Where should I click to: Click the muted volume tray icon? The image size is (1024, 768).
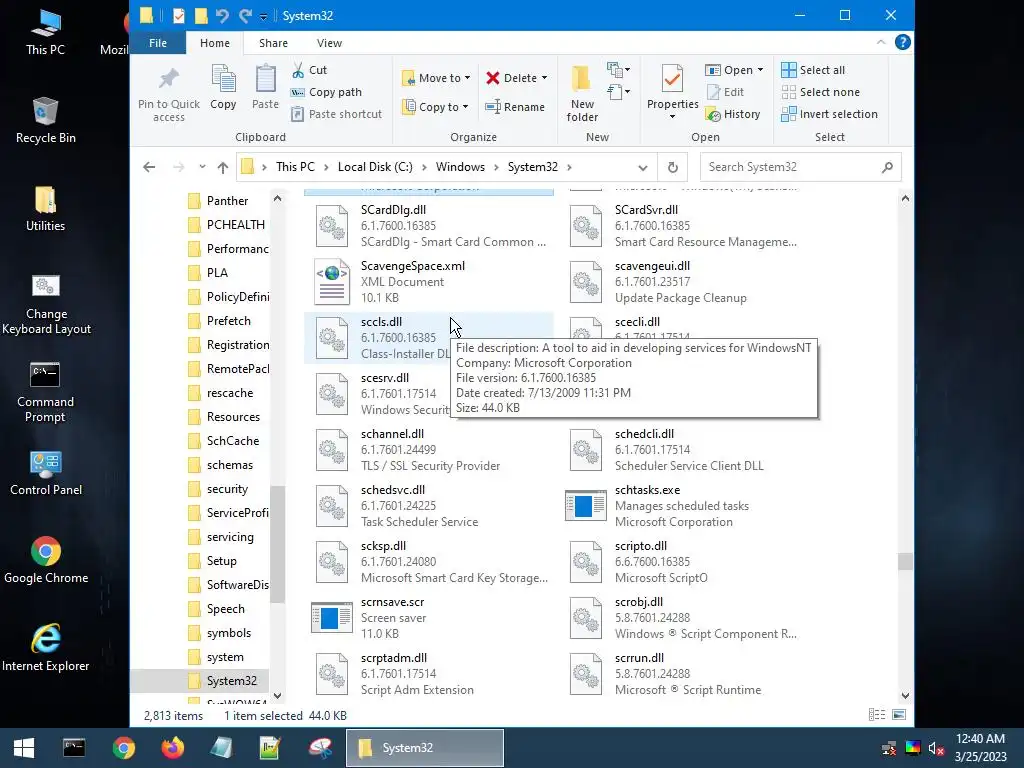point(936,748)
